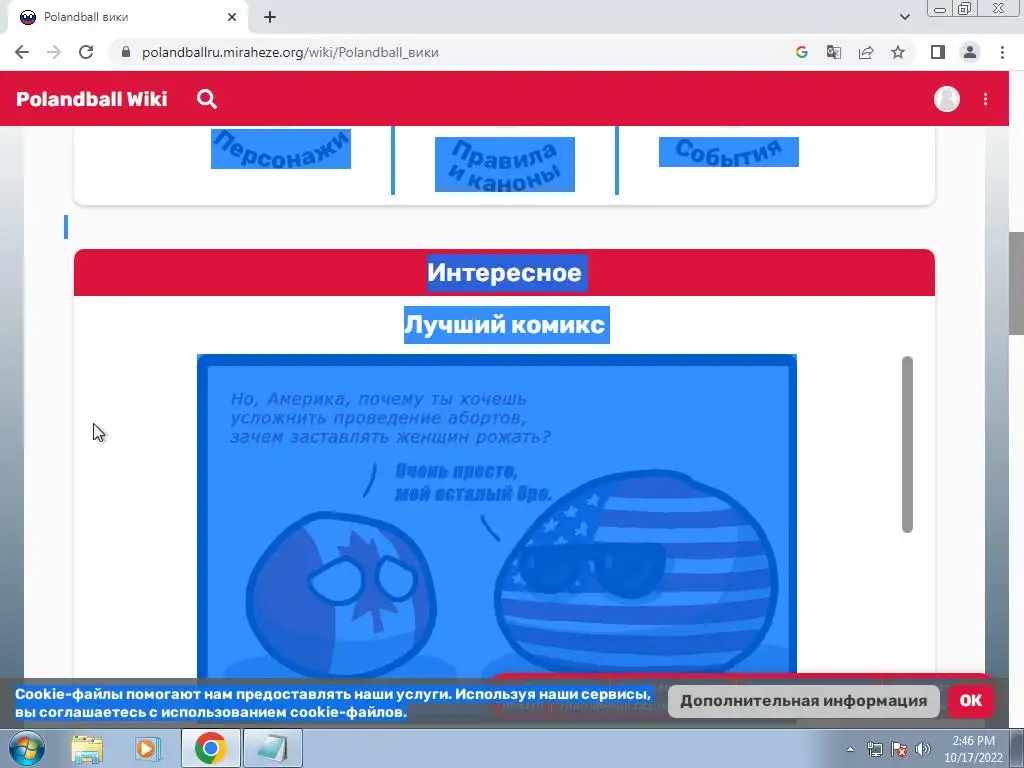The width and height of the screenshot is (1024, 768).
Task: Open the taskbar clock showing 2:46 PM
Action: point(973,749)
